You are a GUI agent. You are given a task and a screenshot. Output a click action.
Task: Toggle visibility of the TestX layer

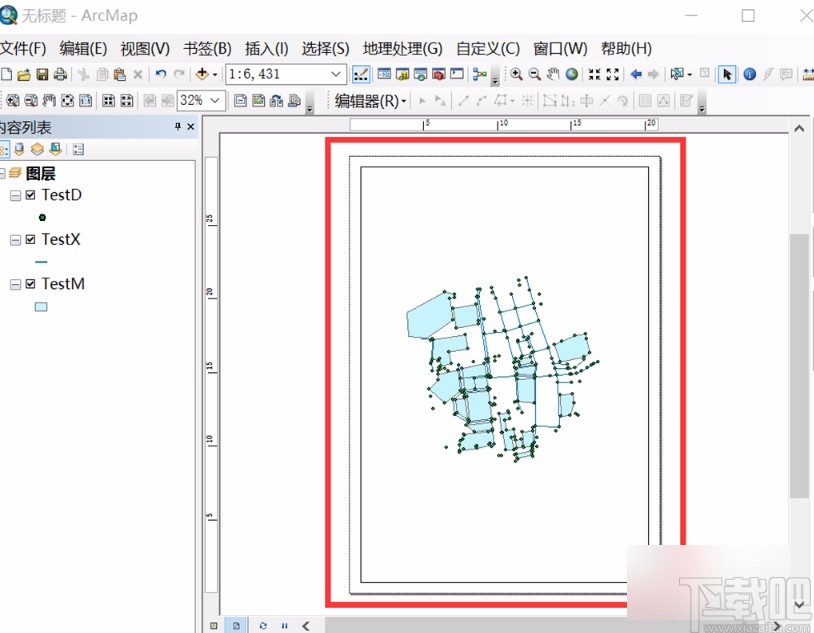tap(29, 239)
